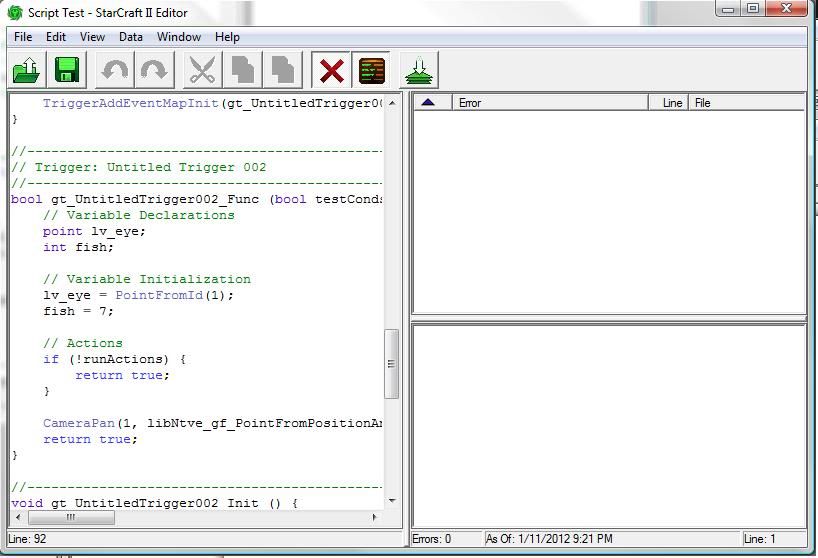
Task: Click the red X toolbar icon
Action: [331, 71]
